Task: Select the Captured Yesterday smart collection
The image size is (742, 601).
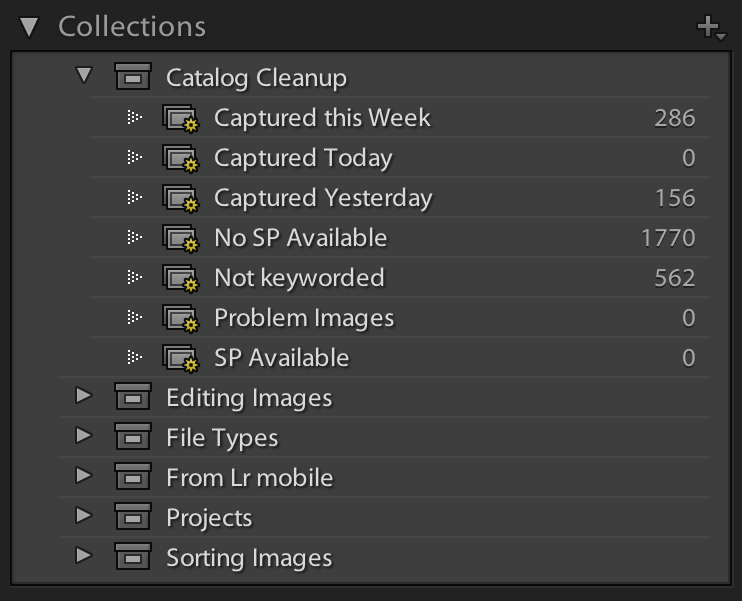Action: click(323, 198)
